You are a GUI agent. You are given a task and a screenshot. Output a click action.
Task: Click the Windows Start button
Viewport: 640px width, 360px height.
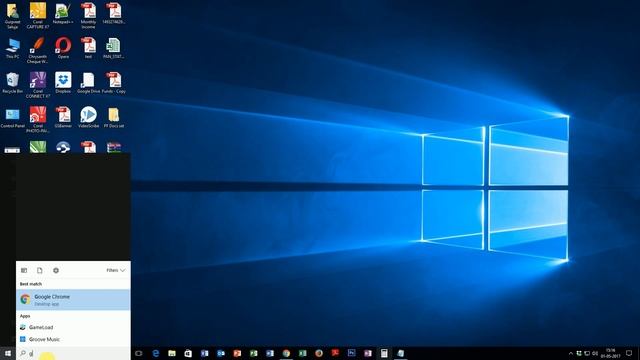(8, 353)
